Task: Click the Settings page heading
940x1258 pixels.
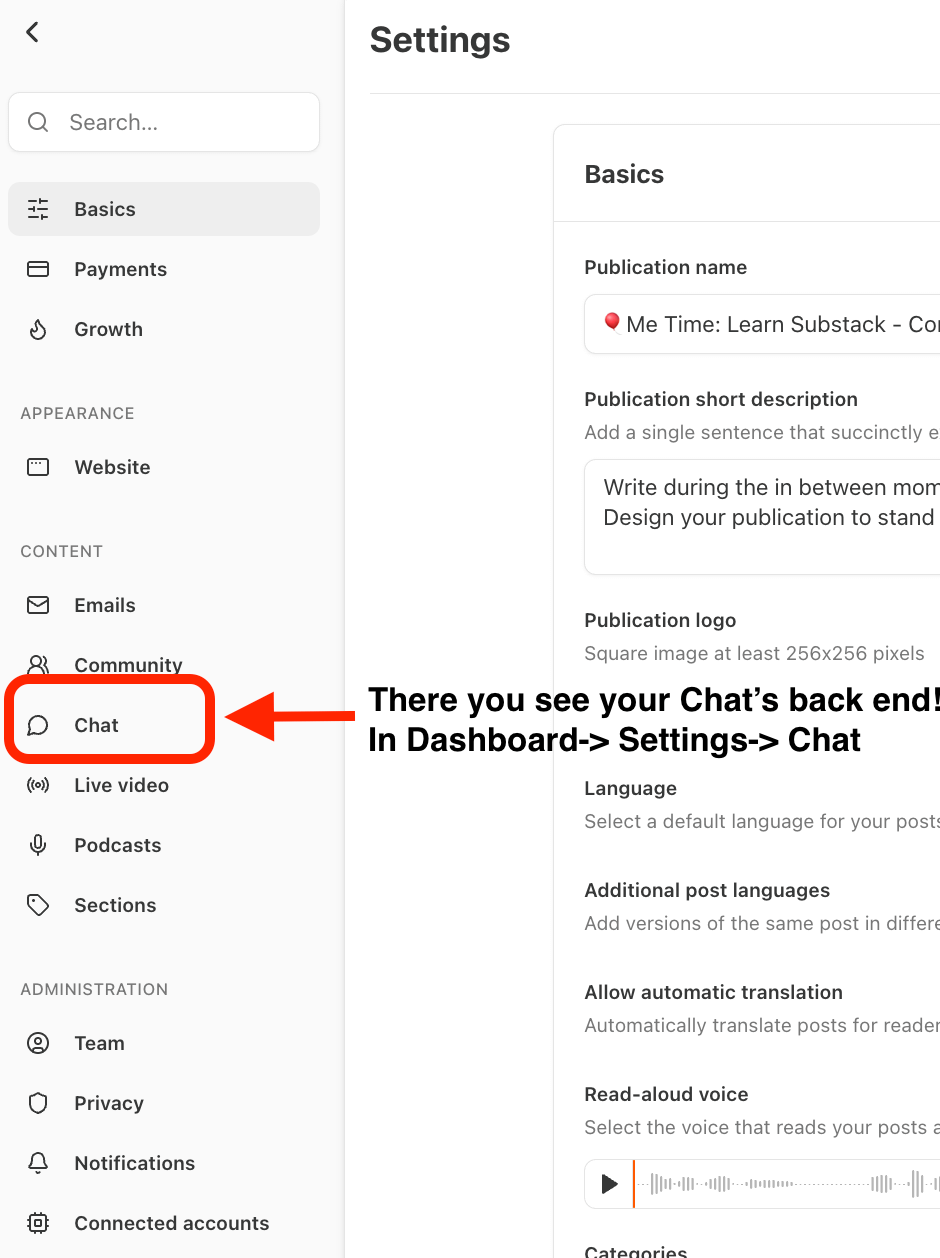Action: 440,40
